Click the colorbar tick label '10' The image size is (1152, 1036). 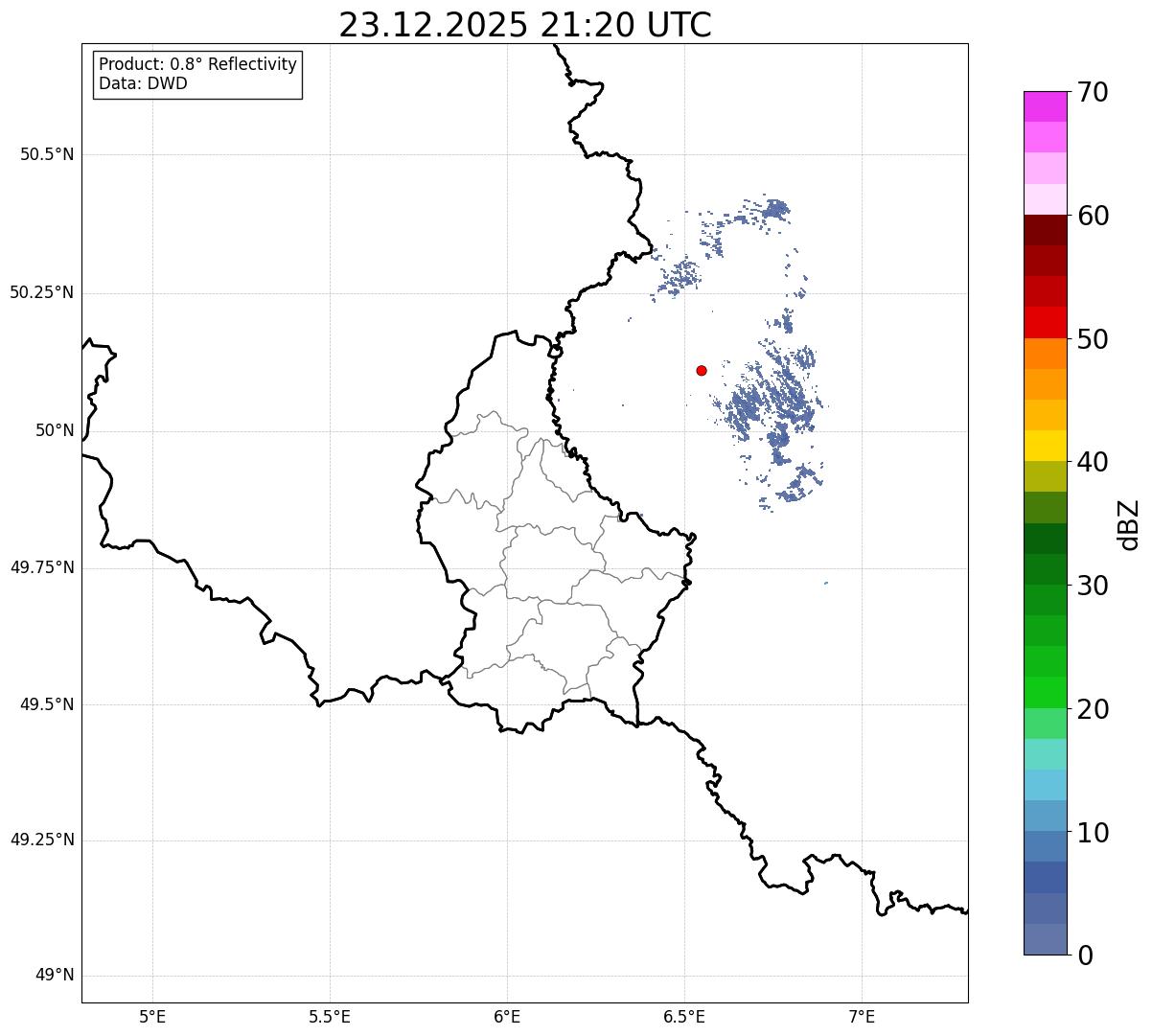[1093, 832]
